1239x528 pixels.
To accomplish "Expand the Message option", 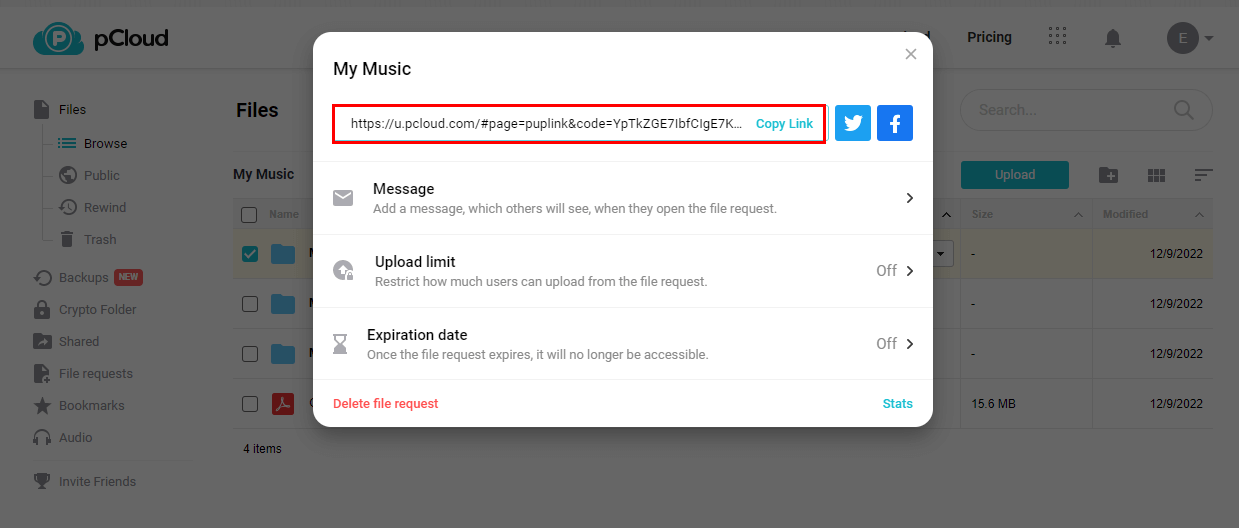I will pyautogui.click(x=909, y=198).
